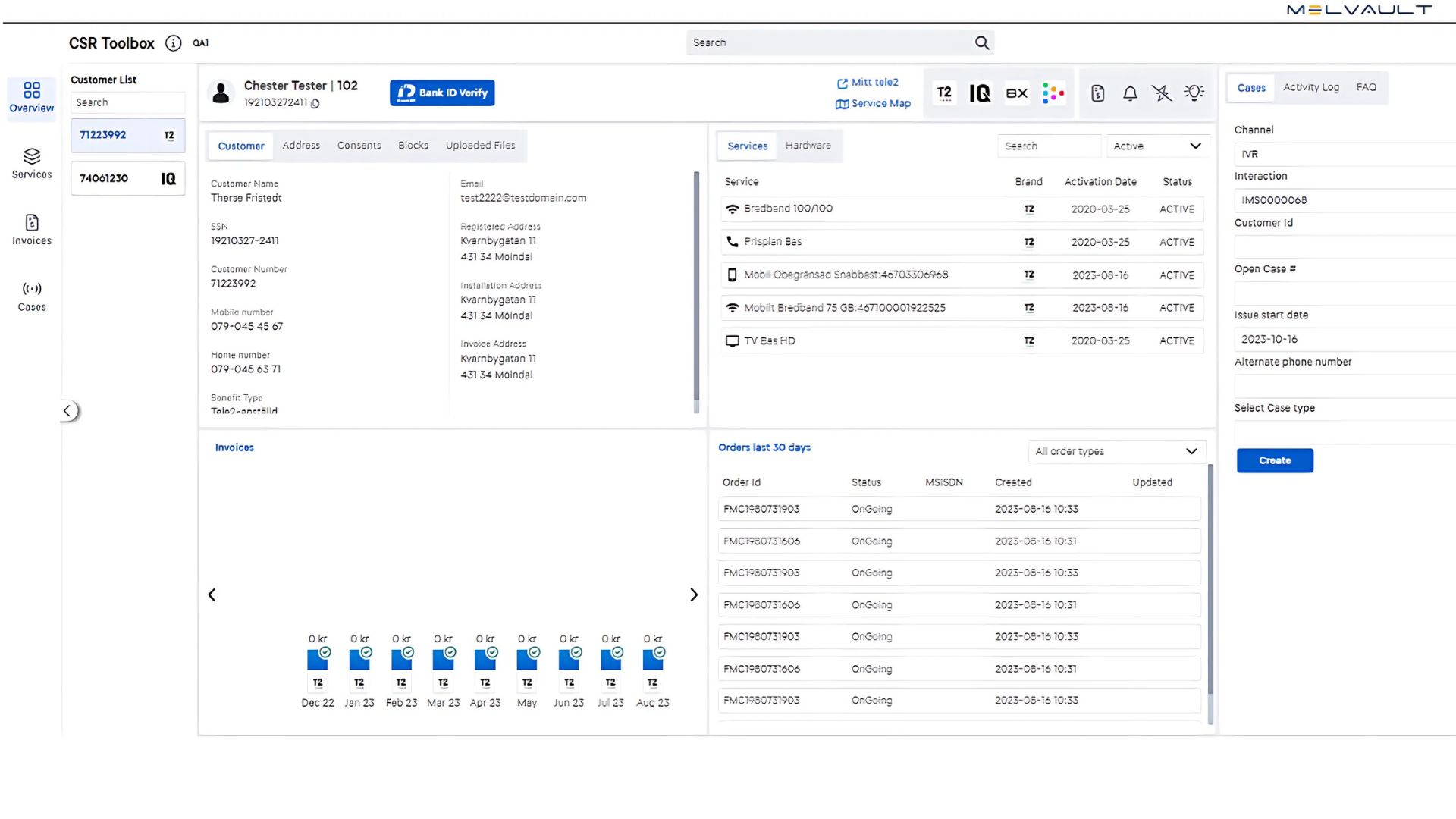Click the Services search field
The width and height of the screenshot is (1456, 819).
1050,146
